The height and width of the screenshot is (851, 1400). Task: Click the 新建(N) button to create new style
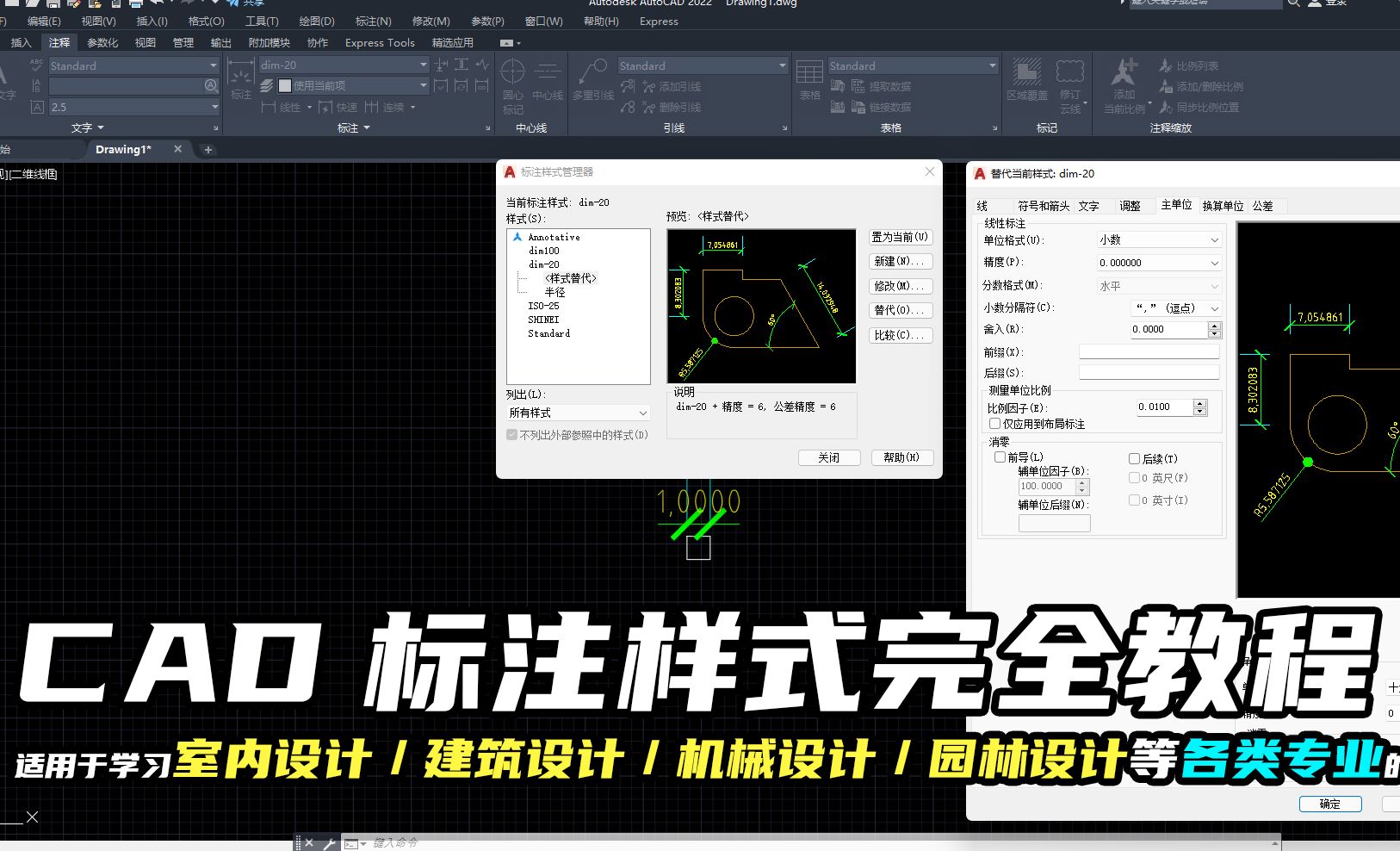coord(900,261)
